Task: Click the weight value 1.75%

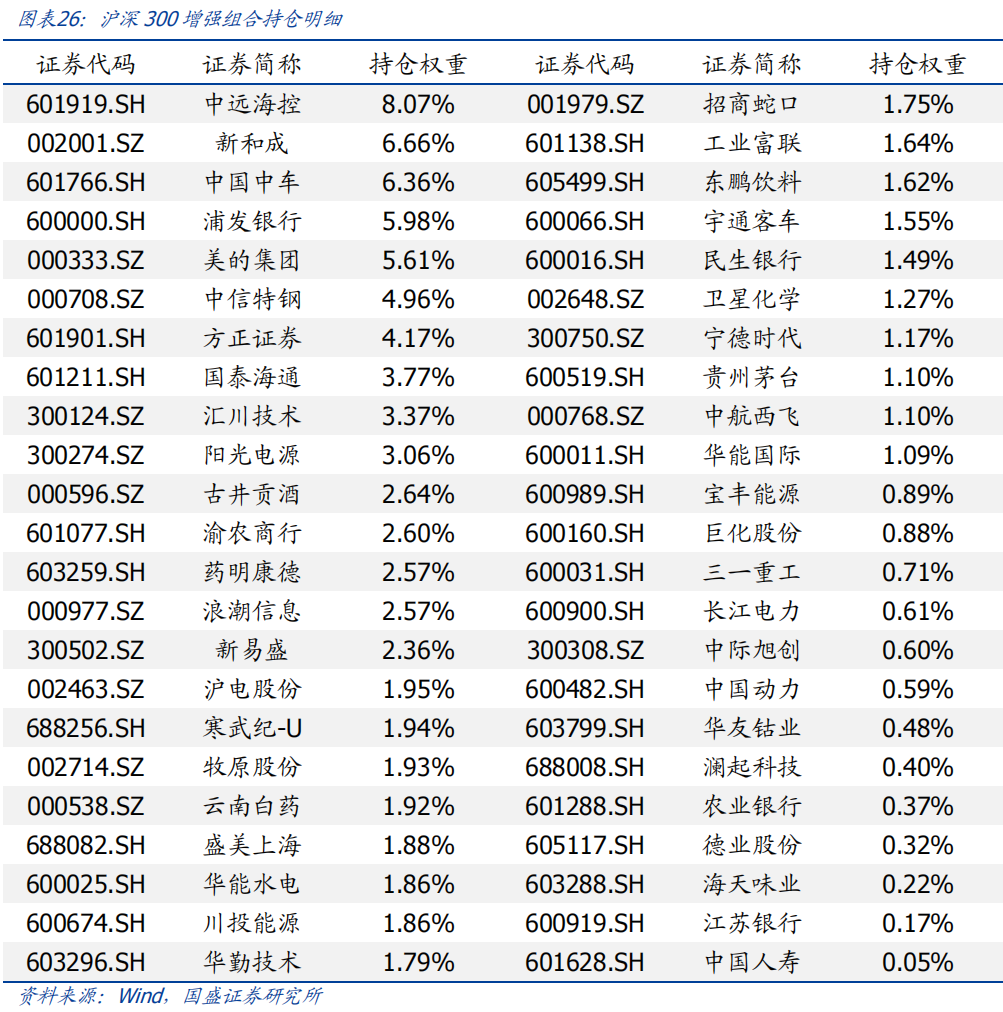Action: pyautogui.click(x=918, y=105)
